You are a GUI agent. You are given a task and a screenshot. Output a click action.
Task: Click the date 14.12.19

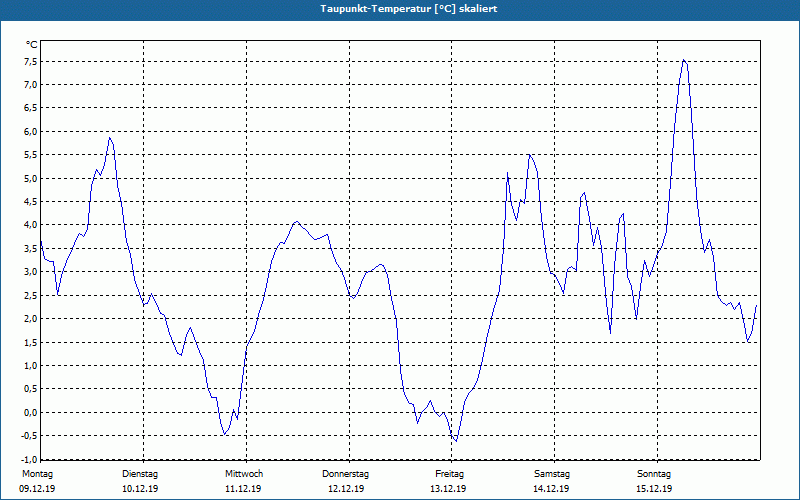click(x=551, y=489)
